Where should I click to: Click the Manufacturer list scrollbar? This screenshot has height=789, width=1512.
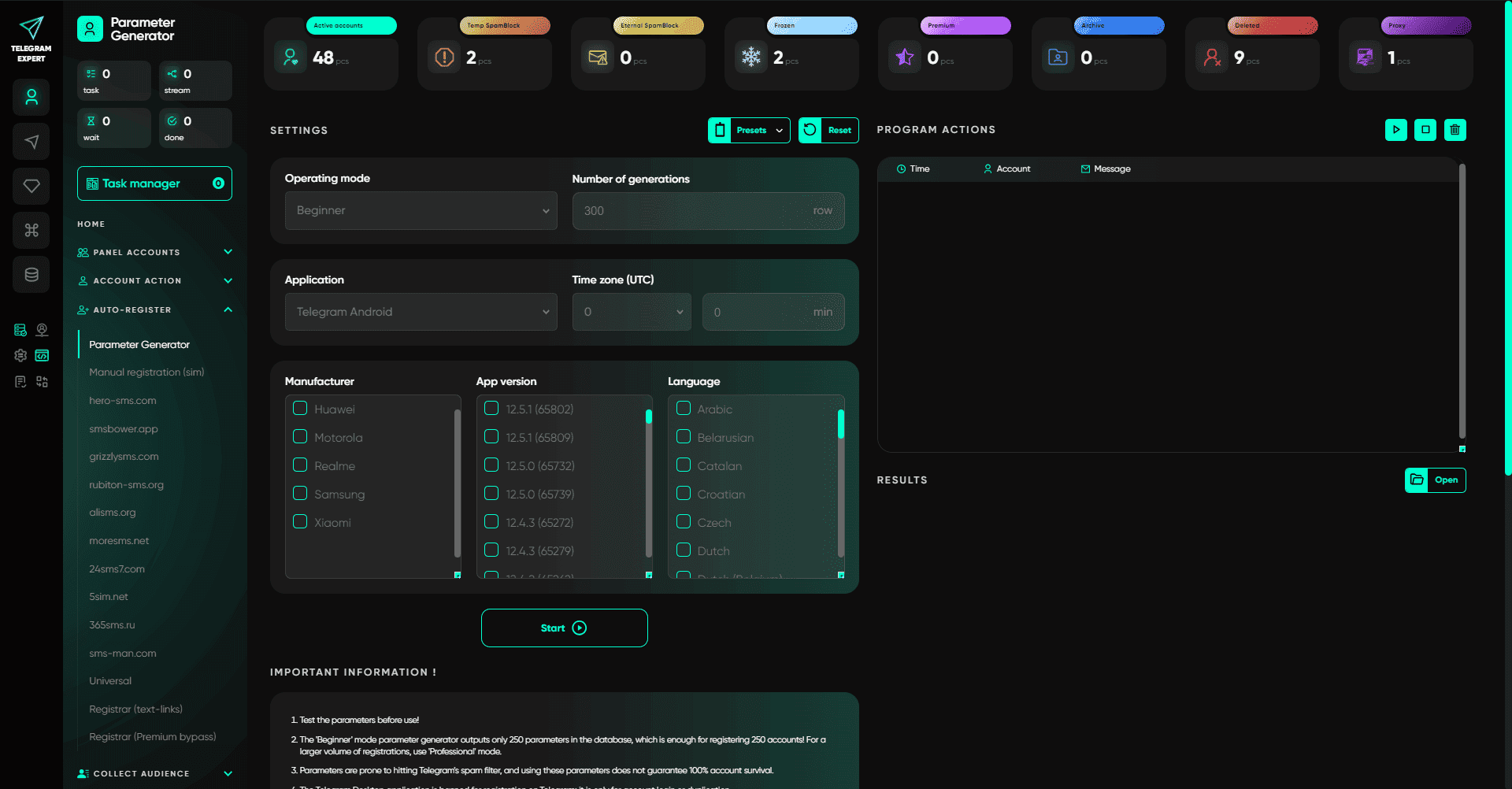coord(458,483)
